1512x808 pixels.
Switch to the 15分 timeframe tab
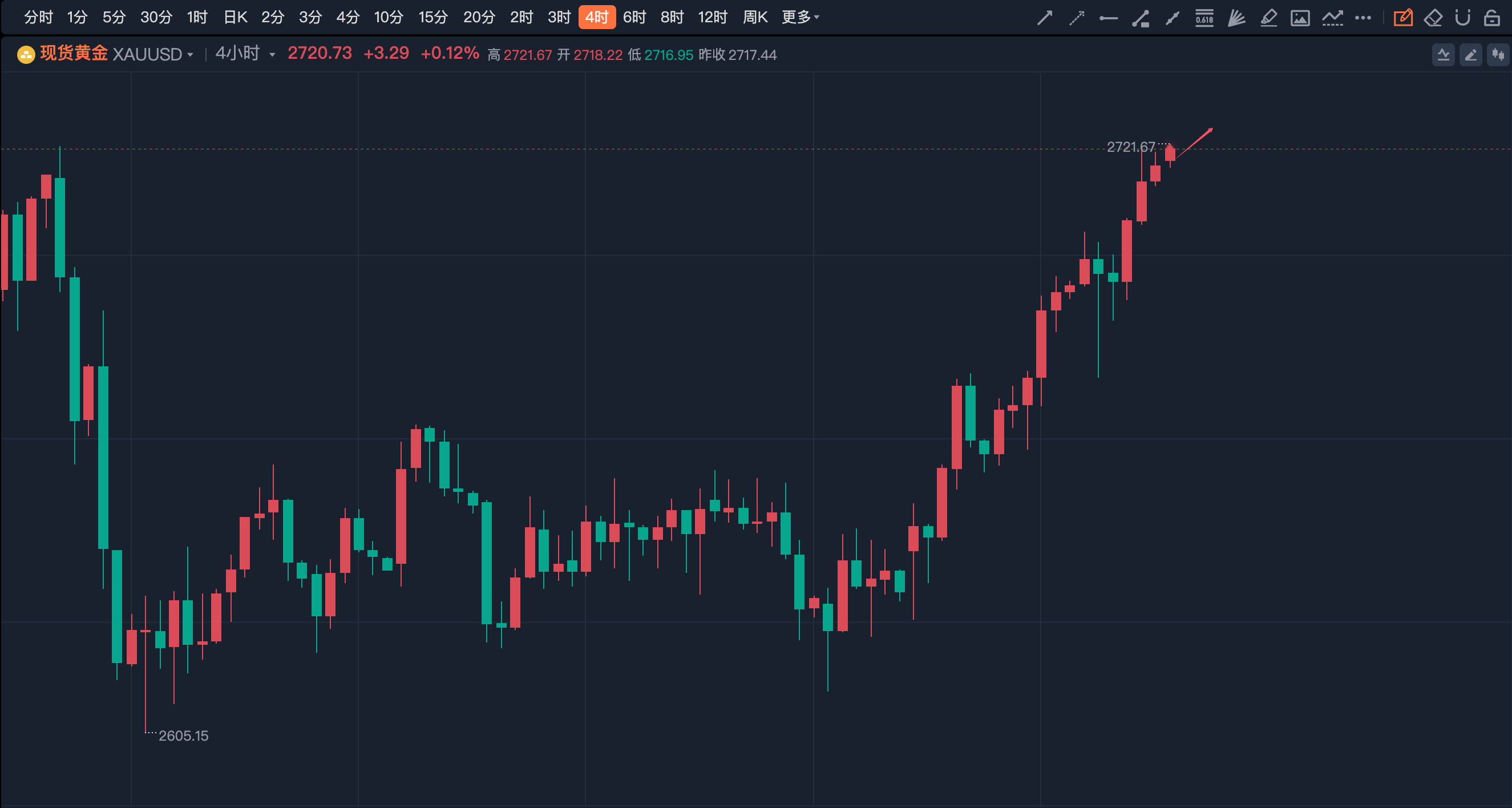pos(432,18)
